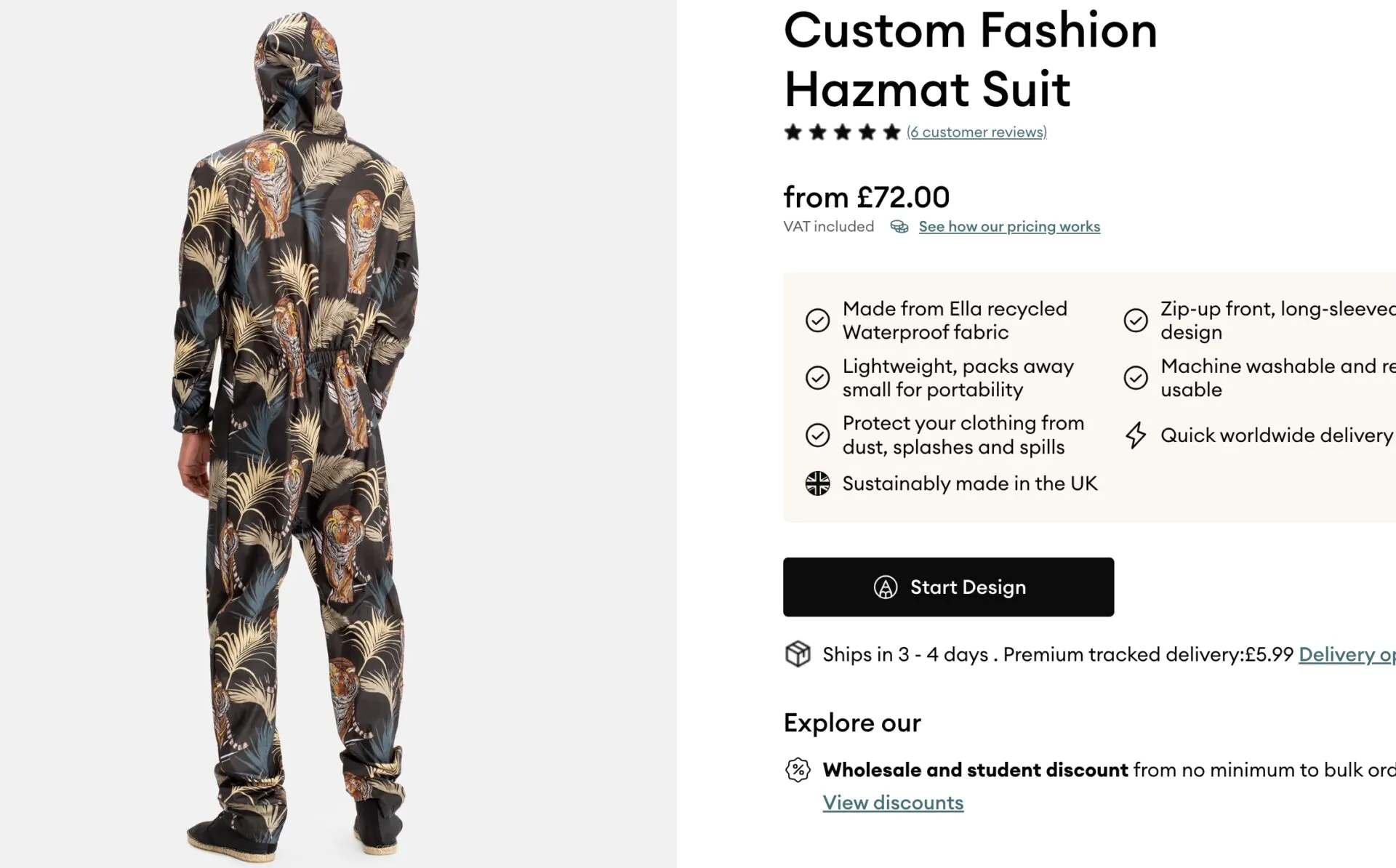
Task: Click the pencil icon in Start Design
Action: 885,587
